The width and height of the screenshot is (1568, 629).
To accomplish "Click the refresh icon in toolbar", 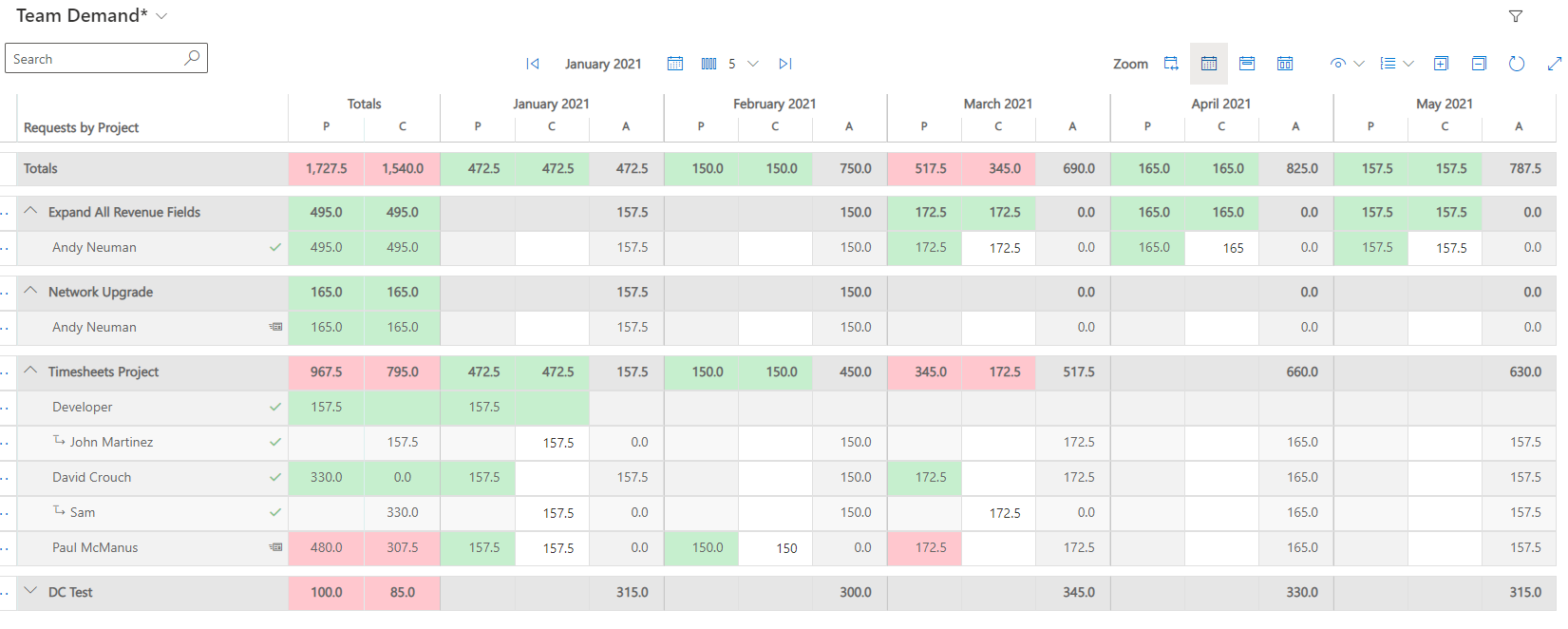I will click(x=1517, y=64).
